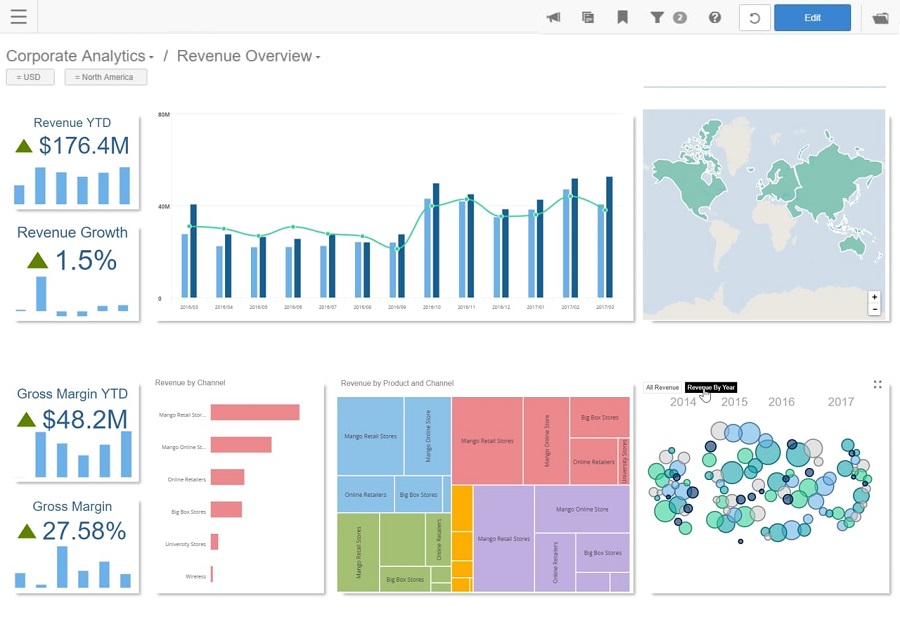Expand the bubble chart to fullscreen
The height and width of the screenshot is (636, 900).
pos(878,385)
